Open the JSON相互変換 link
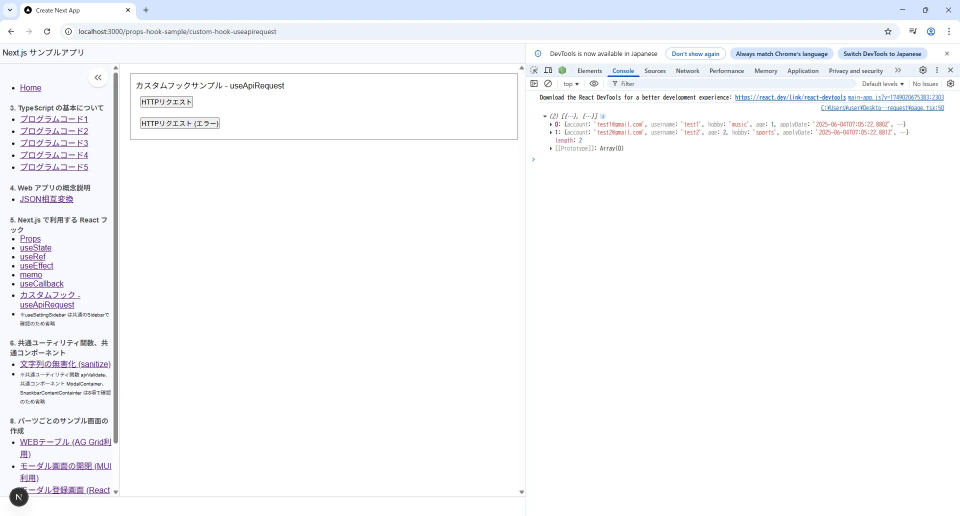 [x=47, y=199]
